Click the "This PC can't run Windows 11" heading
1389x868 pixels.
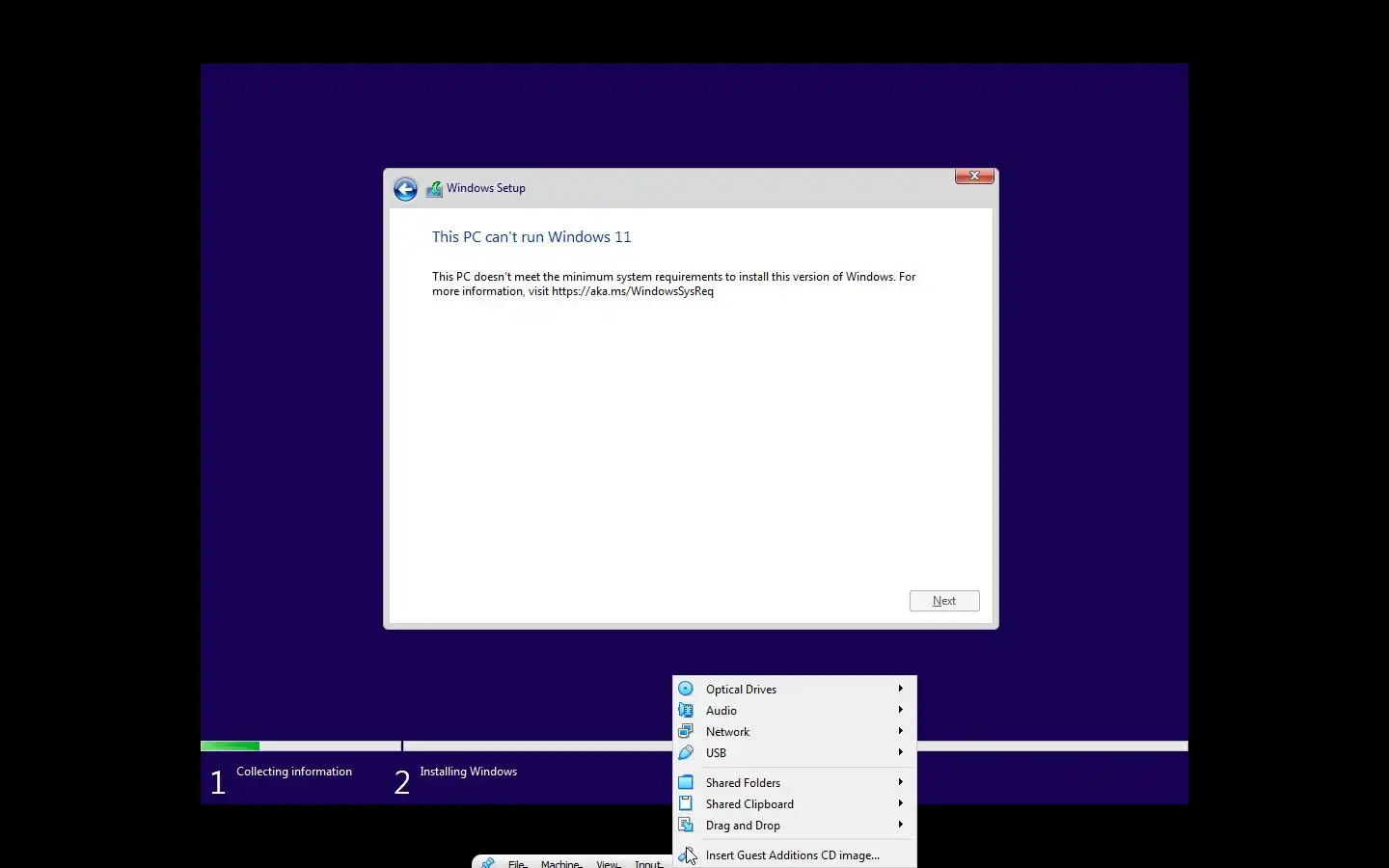click(x=531, y=237)
